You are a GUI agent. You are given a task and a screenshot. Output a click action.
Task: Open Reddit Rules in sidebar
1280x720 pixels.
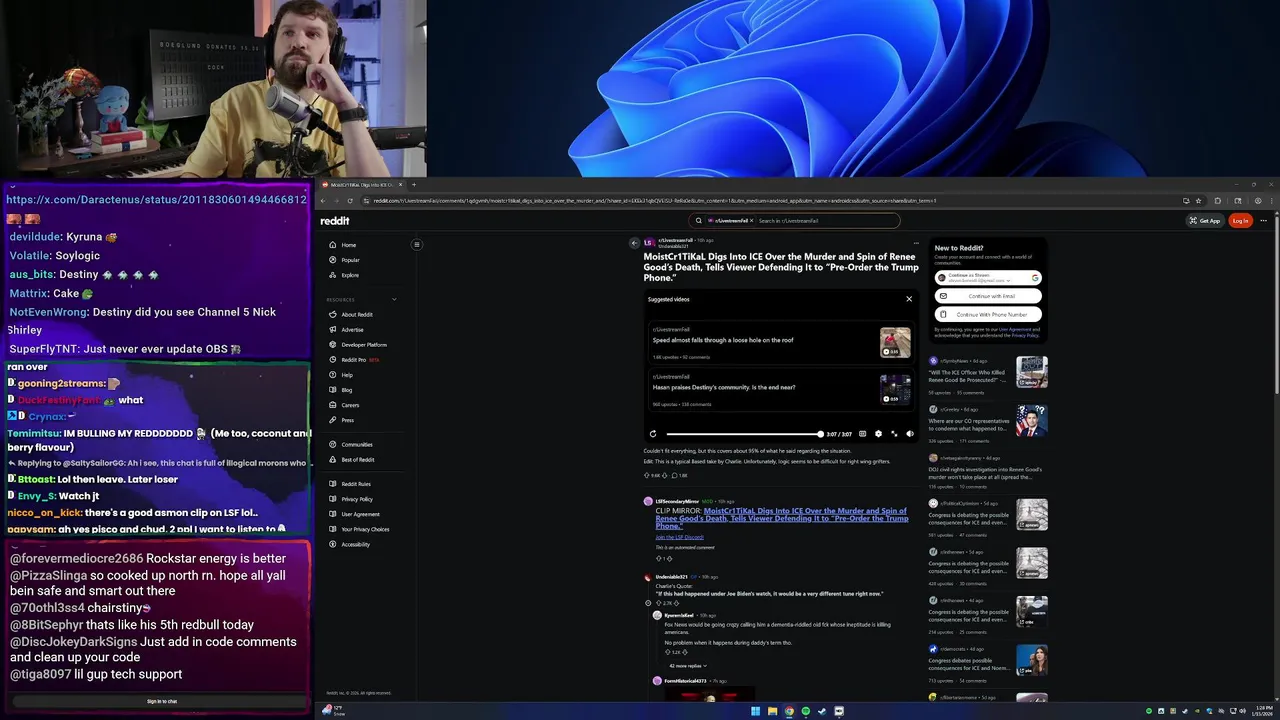point(350,484)
